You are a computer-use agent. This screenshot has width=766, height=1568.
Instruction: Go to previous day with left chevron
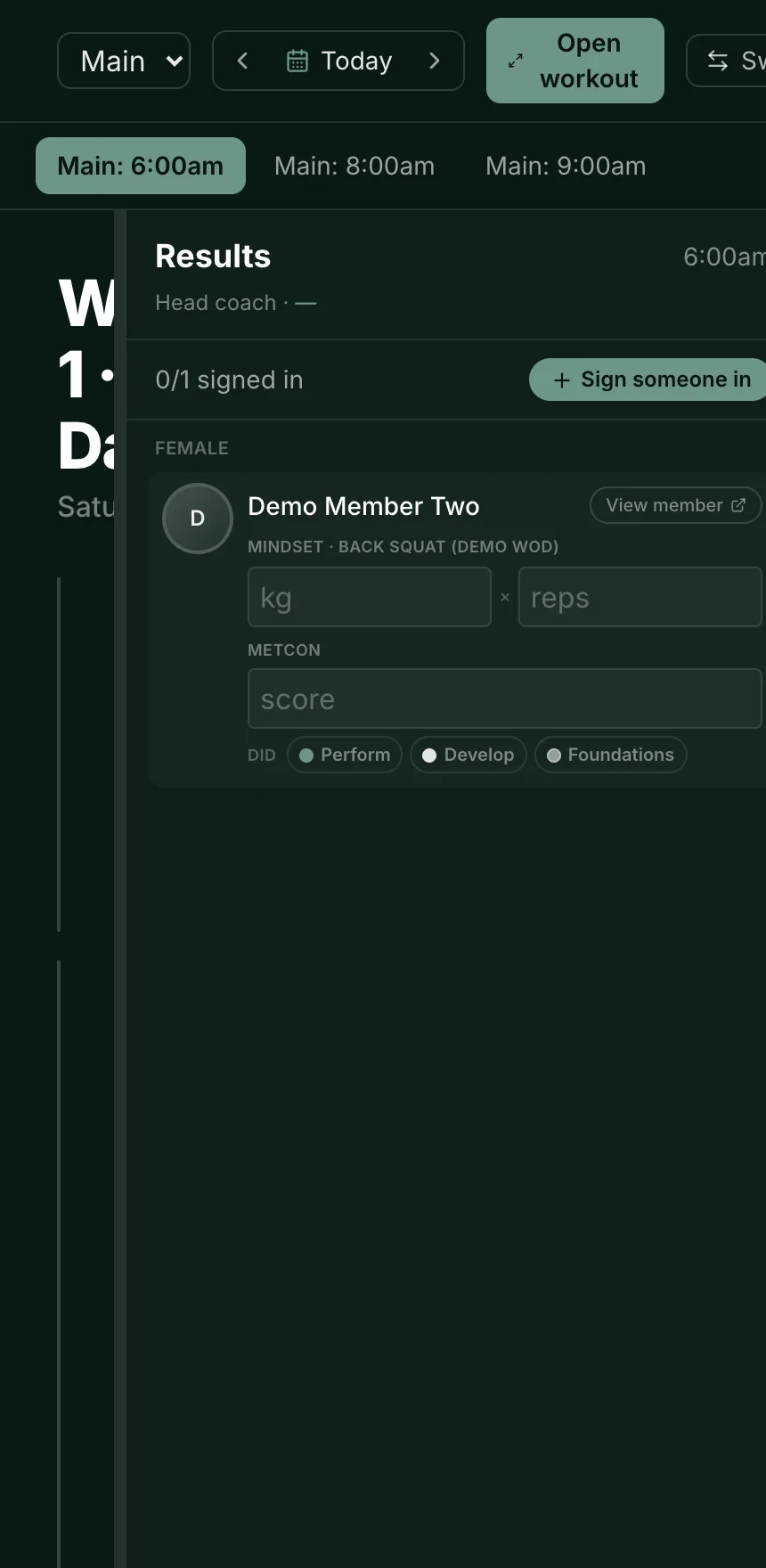(x=242, y=61)
